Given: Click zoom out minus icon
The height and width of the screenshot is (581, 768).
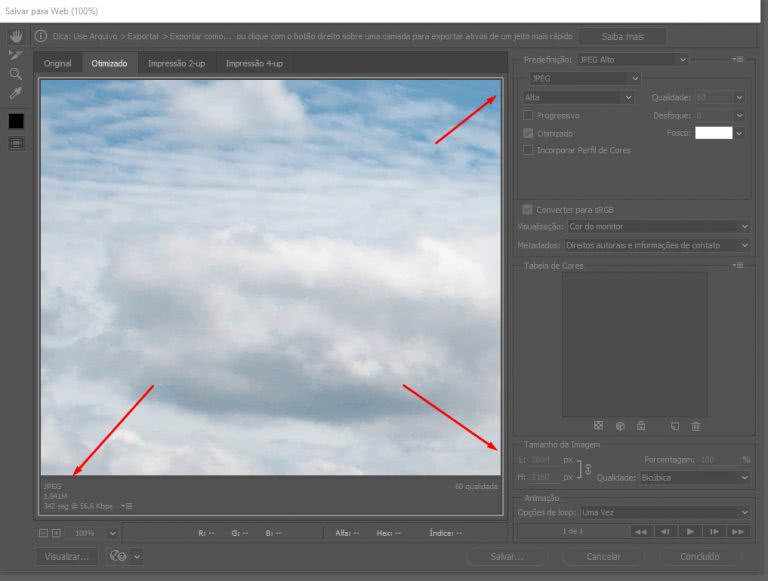Looking at the screenshot, I should (44, 533).
